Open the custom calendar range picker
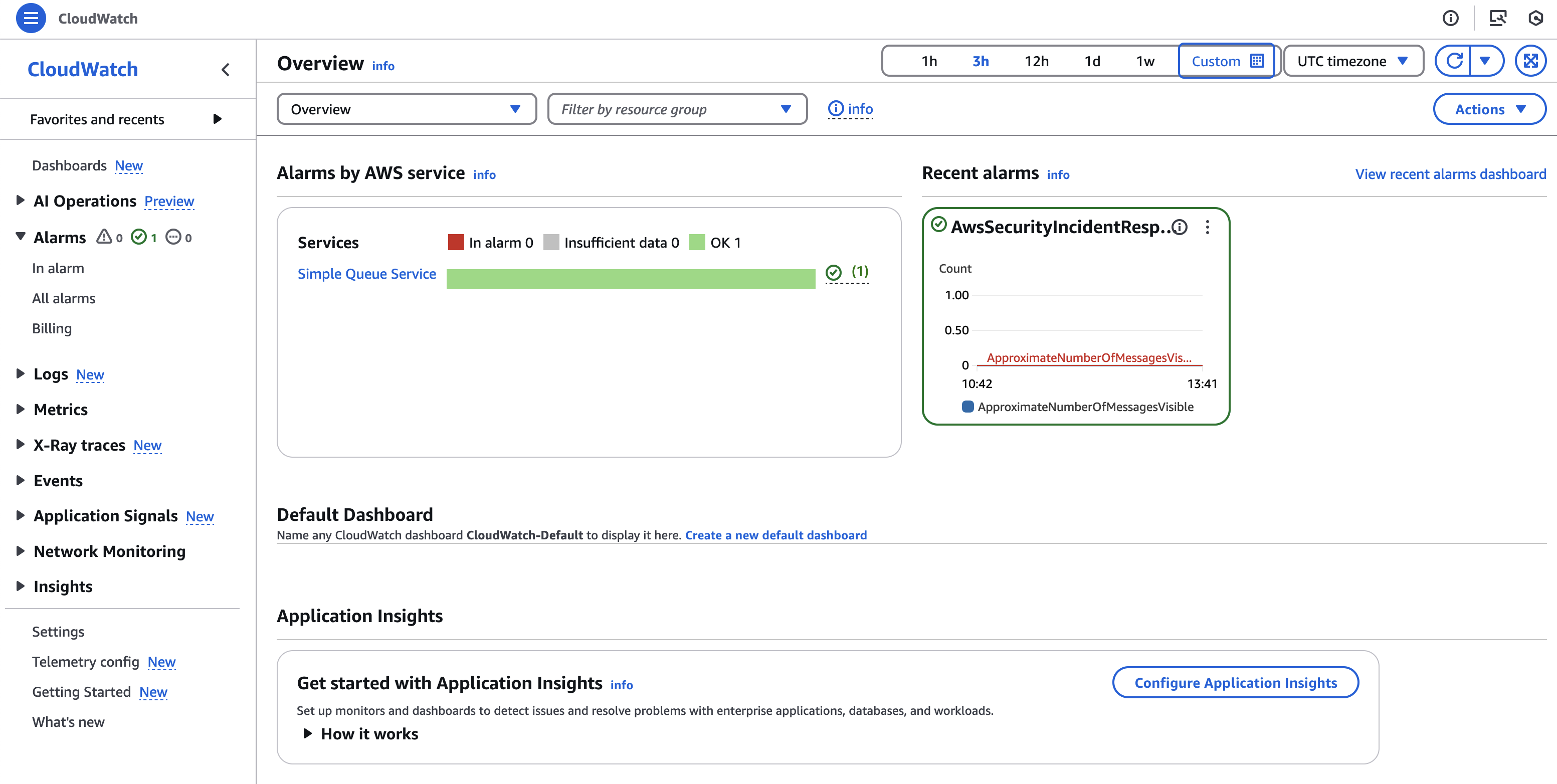This screenshot has height=784, width=1557. (x=1227, y=61)
